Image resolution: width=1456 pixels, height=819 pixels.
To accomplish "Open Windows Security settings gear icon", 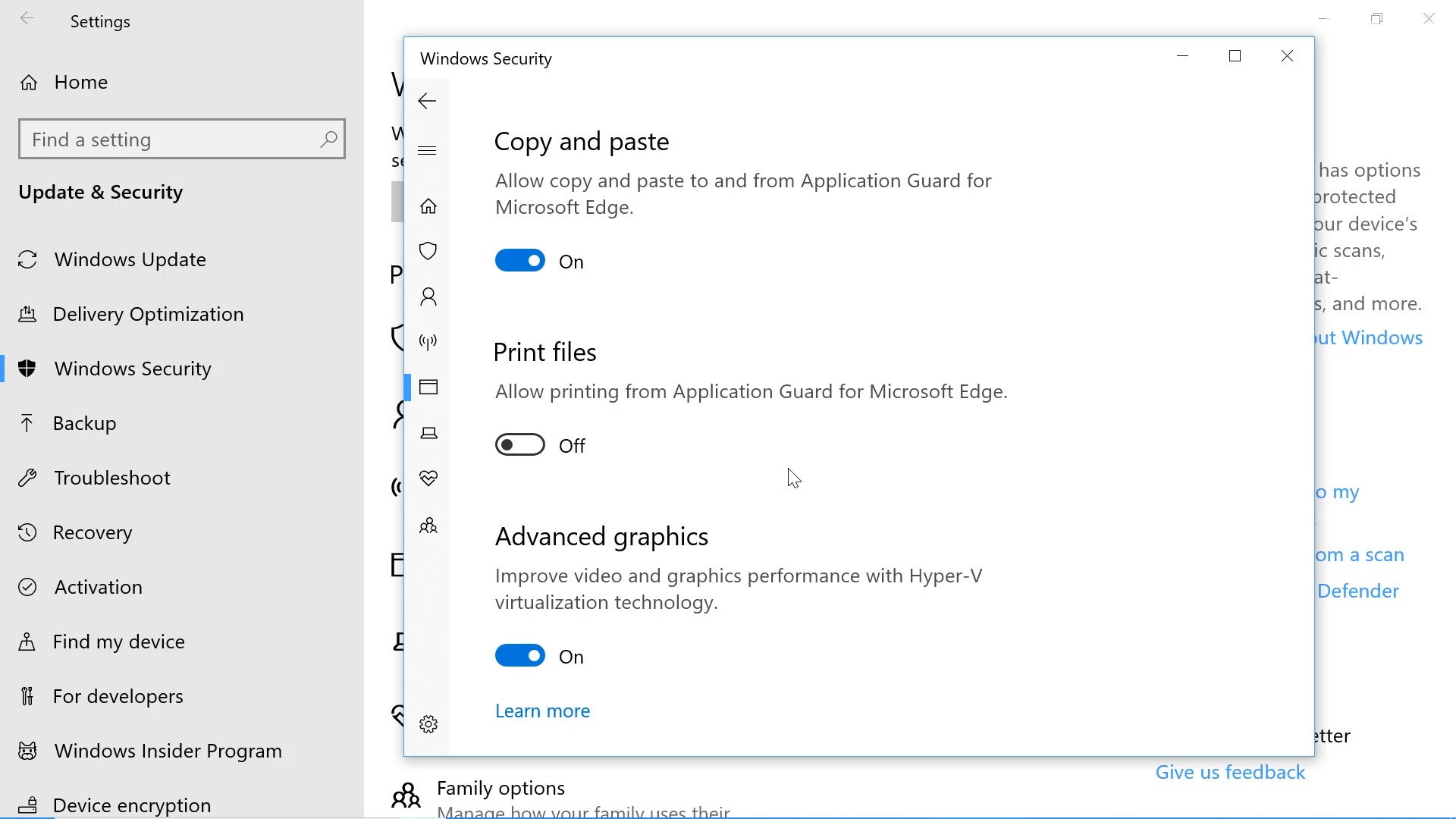I will pos(428,724).
